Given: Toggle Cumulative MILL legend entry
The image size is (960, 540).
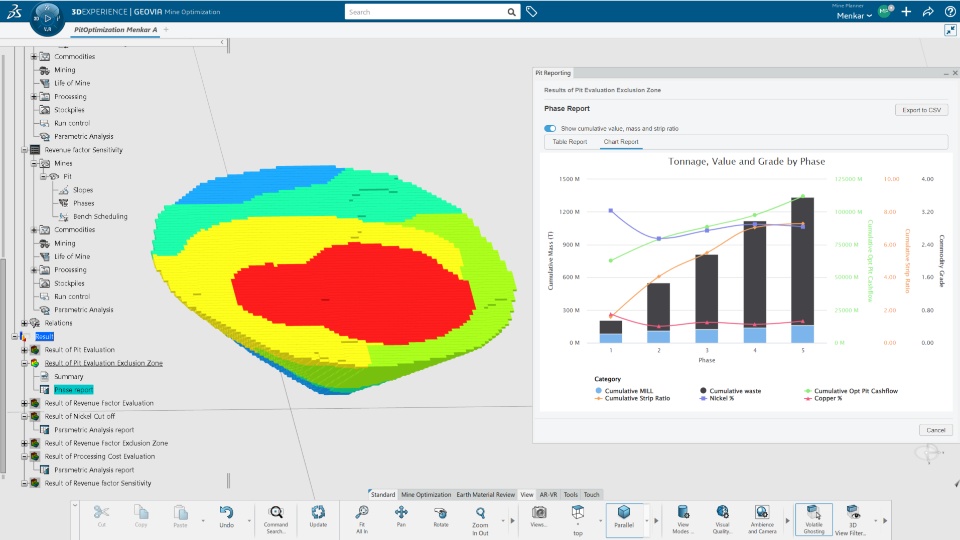Looking at the screenshot, I should pos(624,391).
